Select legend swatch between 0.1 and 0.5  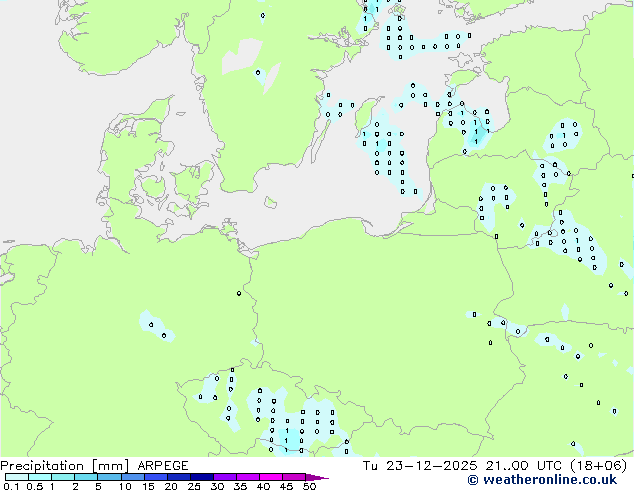17,477
